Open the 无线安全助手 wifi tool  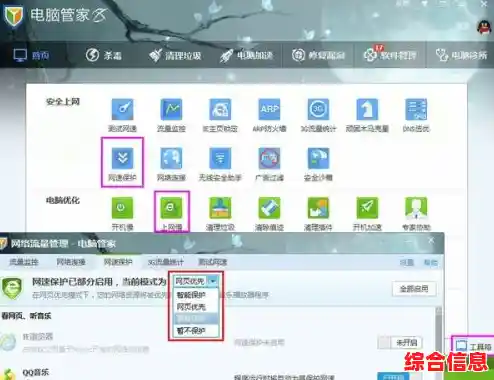tap(220, 164)
